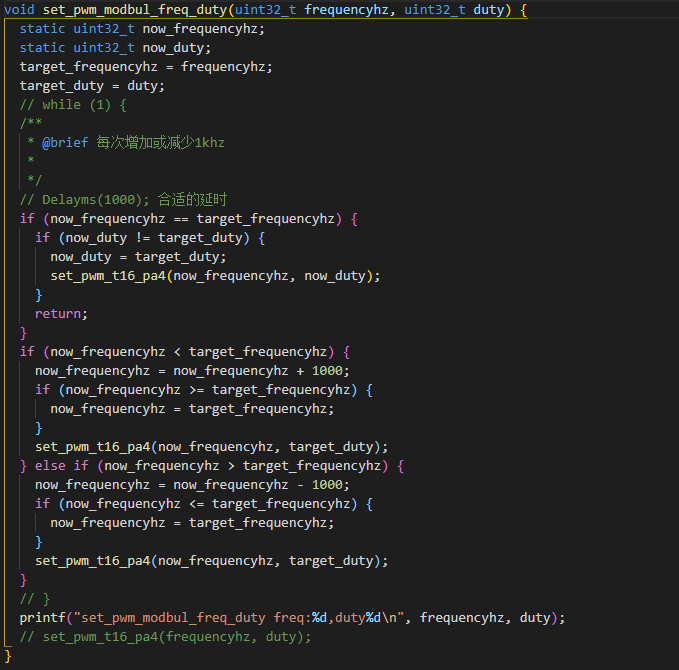Image resolution: width=679 pixels, height=670 pixels.
Task: Click the commented '// while (1) {' line
Action: [x=73, y=105]
